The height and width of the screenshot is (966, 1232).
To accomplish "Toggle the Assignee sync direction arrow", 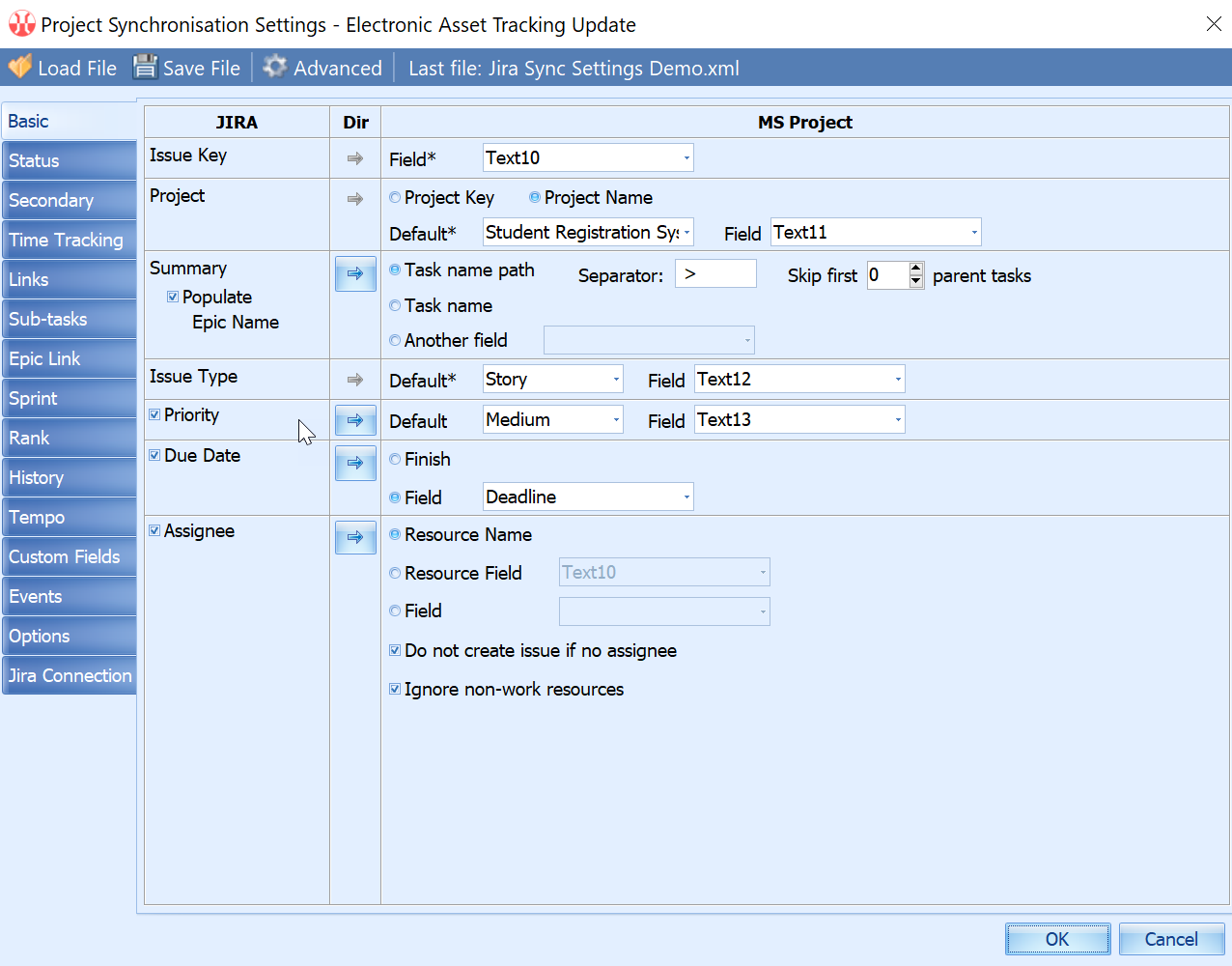I will 355,537.
